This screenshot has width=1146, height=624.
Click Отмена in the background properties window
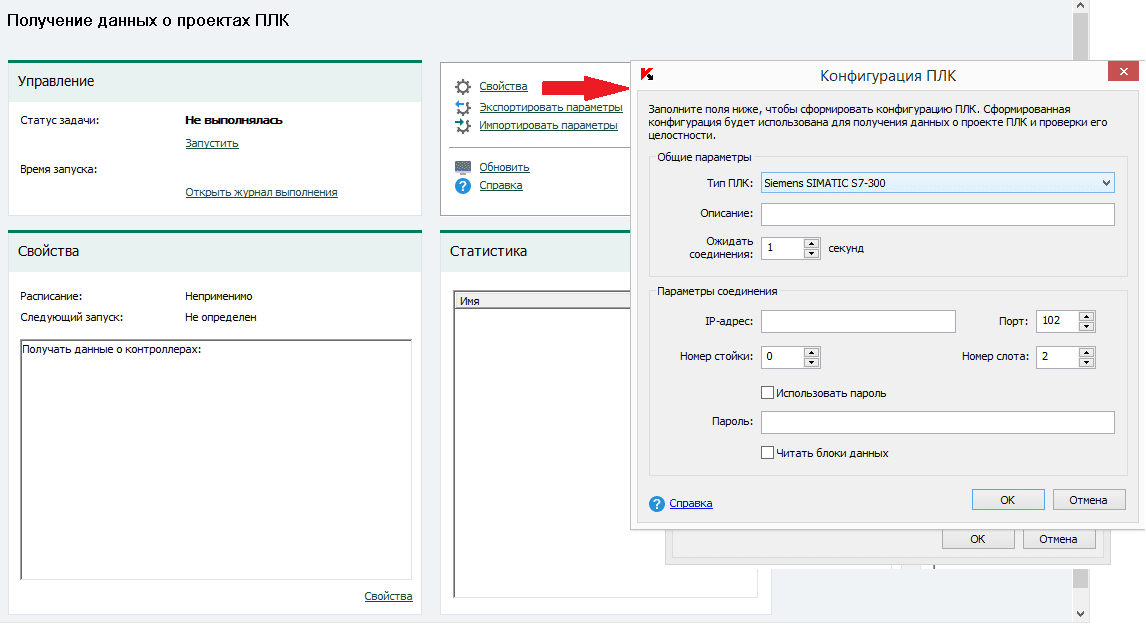point(1058,539)
